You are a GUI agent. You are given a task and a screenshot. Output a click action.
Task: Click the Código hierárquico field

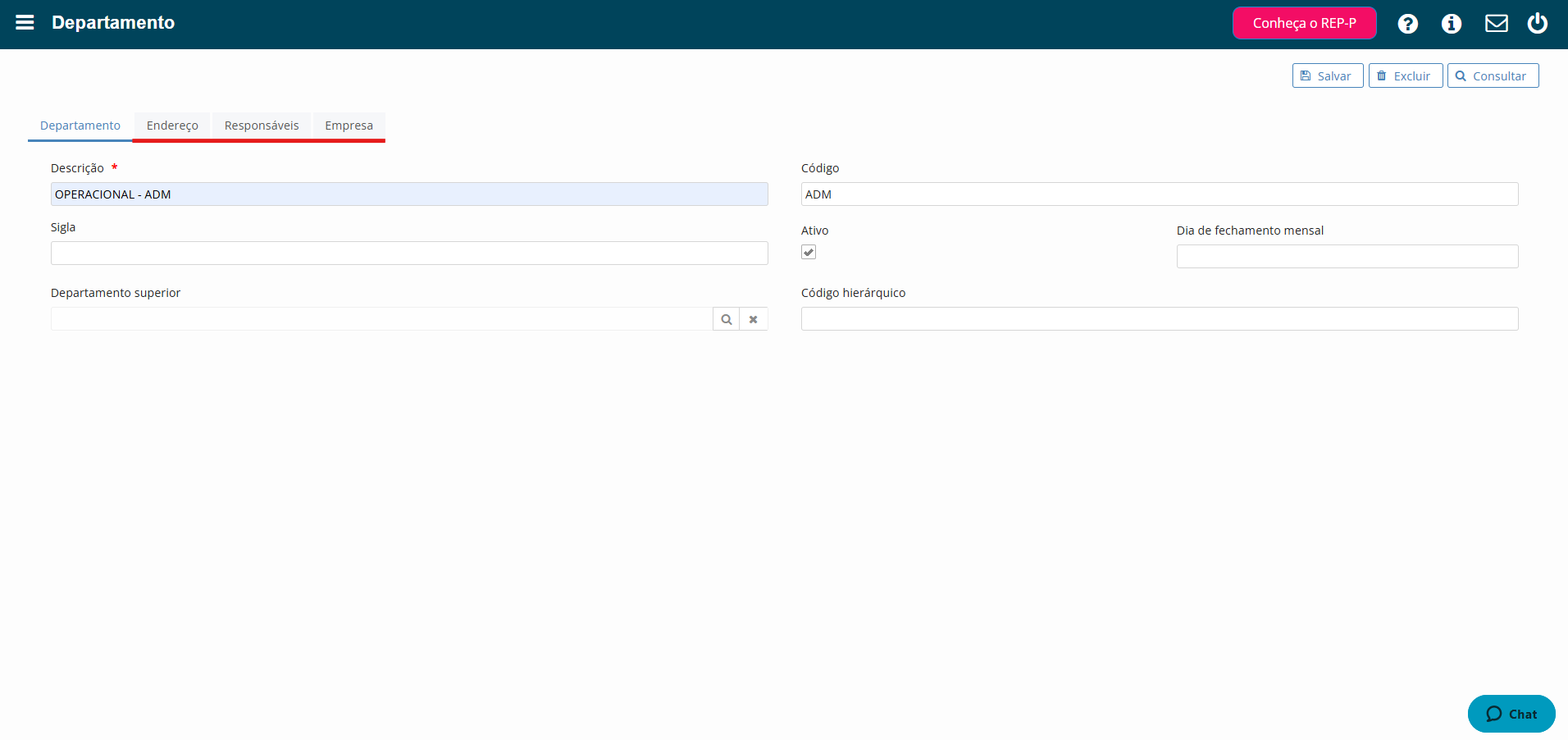1160,319
